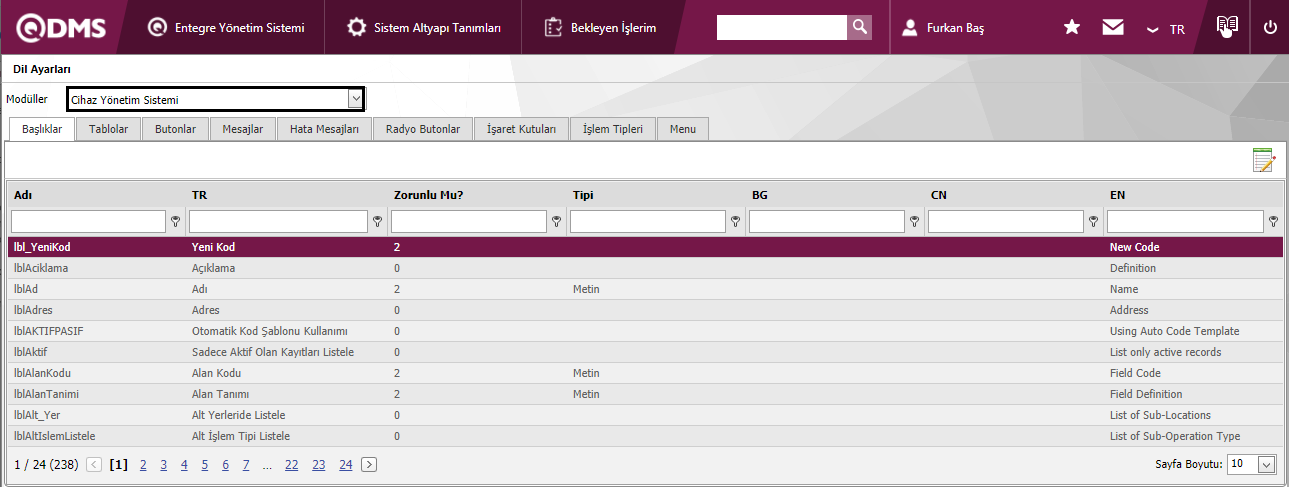Go to page 22

[x=291, y=464]
